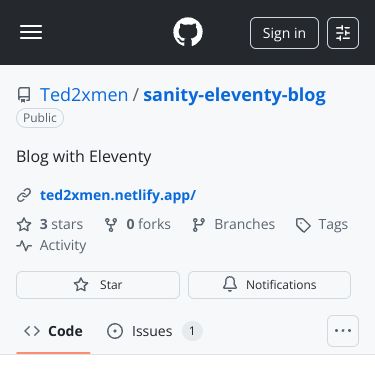Open the Notifications button
The image size is (375, 375).
[269, 285]
